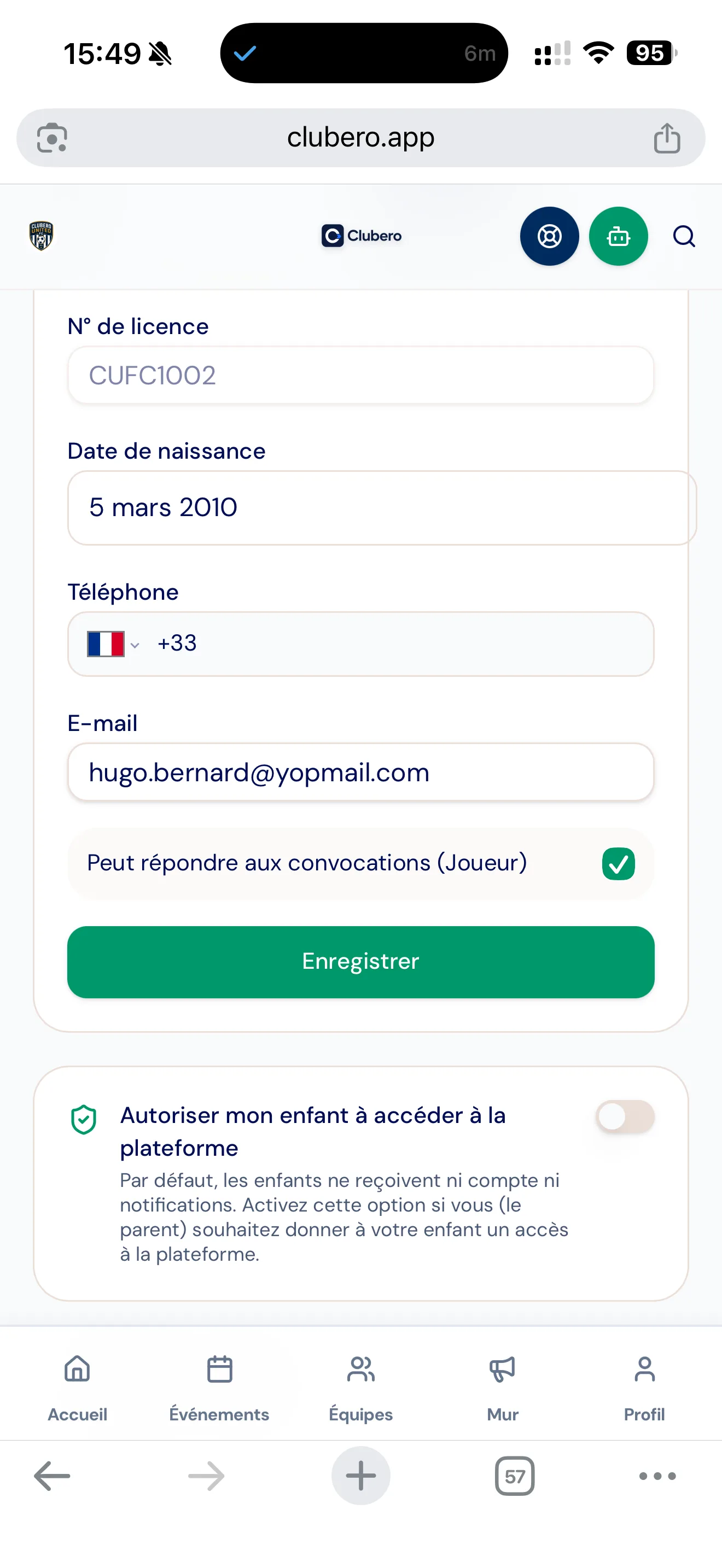Expand the French flag country code selector

point(113,644)
